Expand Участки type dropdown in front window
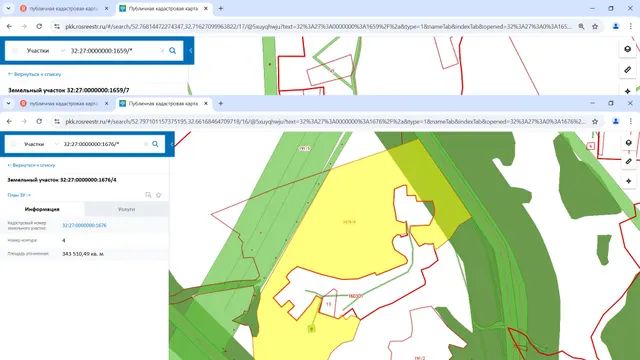This screenshot has width=640, height=360. (57, 144)
